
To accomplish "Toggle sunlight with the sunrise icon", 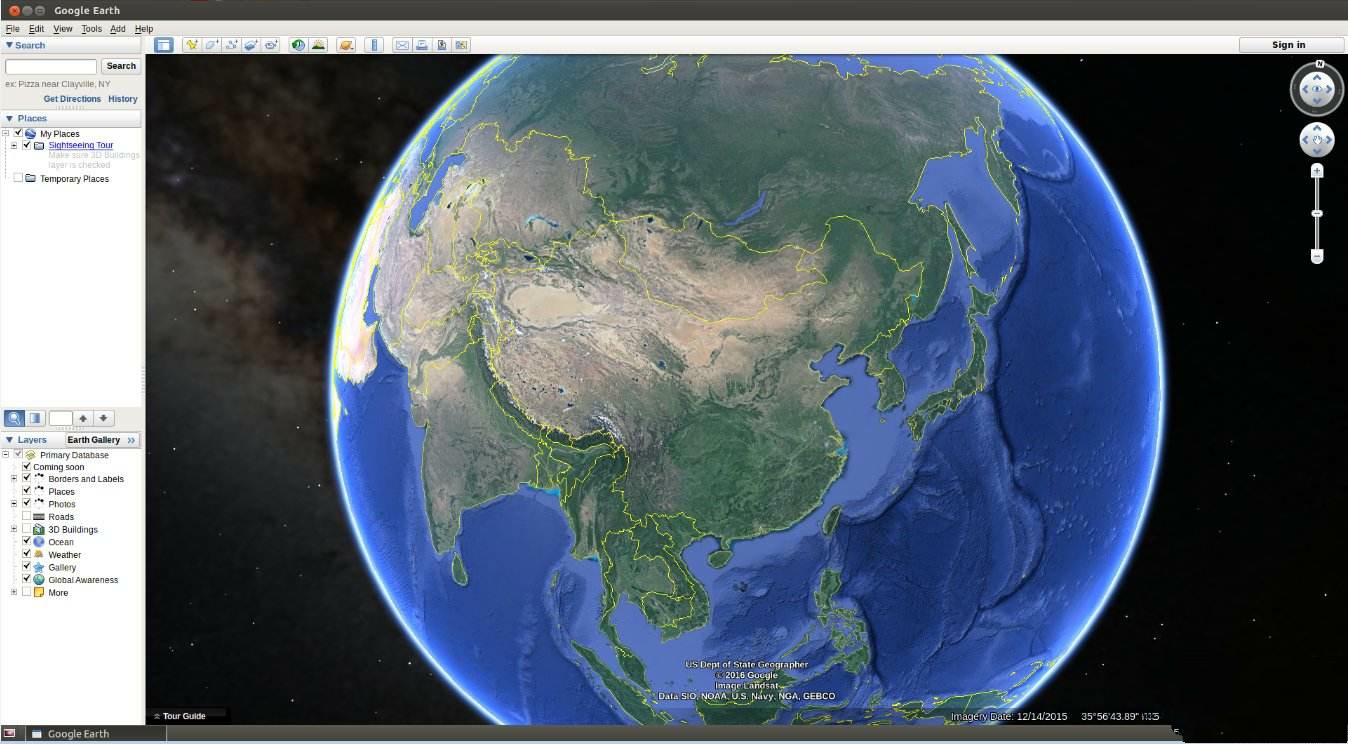I will (x=316, y=44).
